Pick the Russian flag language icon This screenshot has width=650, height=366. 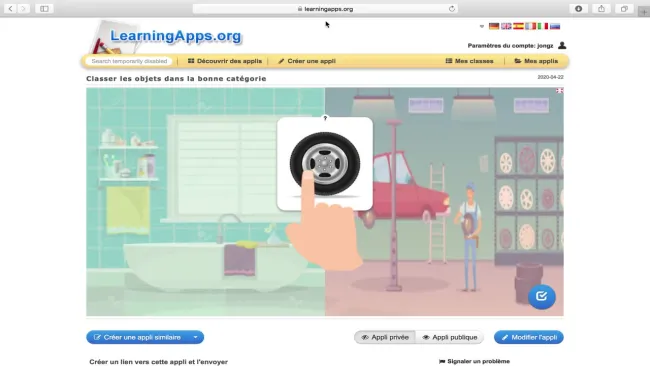click(555, 26)
